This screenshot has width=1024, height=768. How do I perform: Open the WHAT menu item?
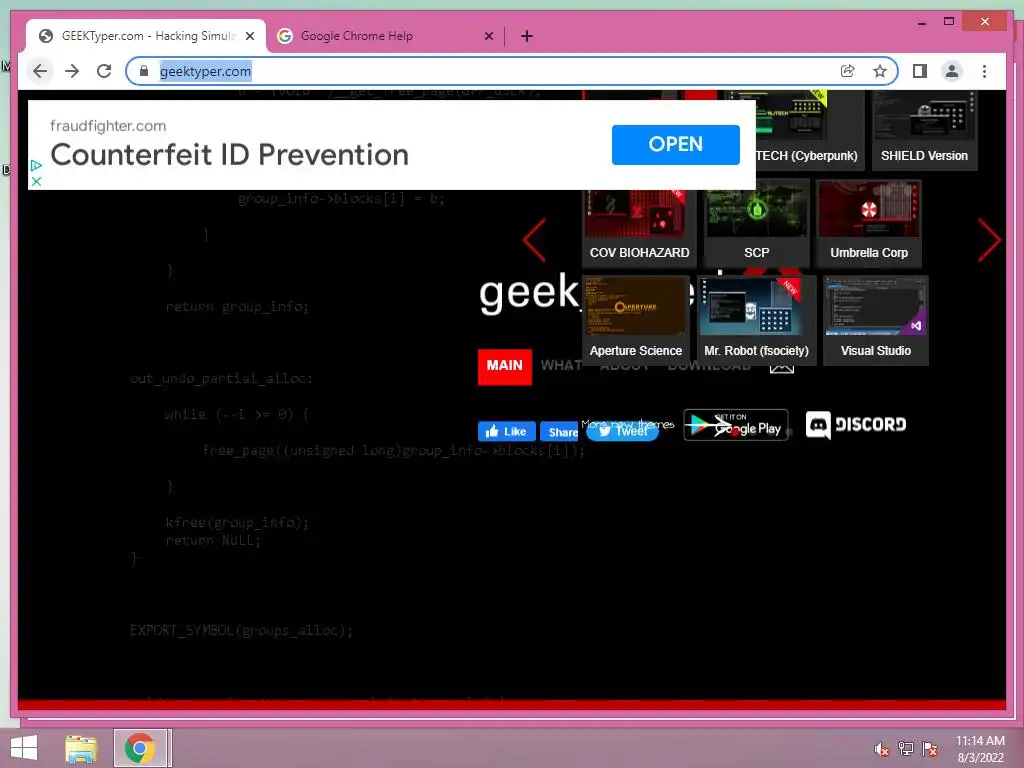[x=561, y=366]
